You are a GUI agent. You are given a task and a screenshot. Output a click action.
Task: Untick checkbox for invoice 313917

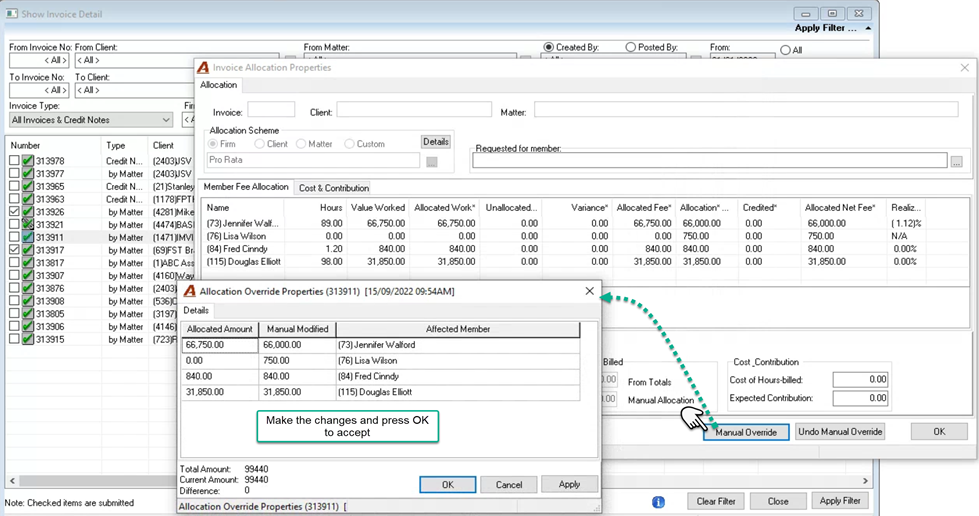click(14, 250)
